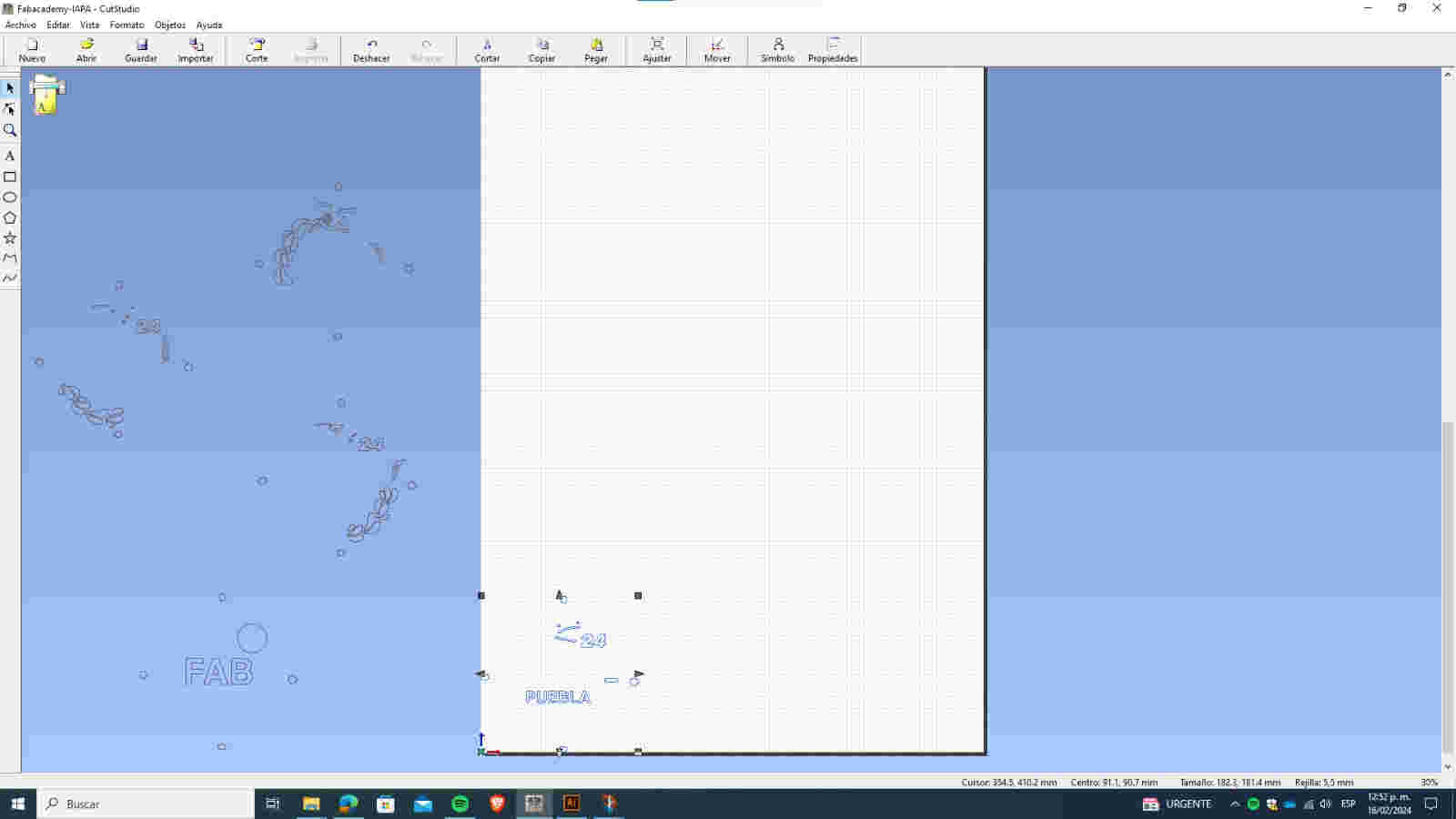The width and height of the screenshot is (1456, 819).
Task: Click the Cursor position status text
Action: 1009,783
